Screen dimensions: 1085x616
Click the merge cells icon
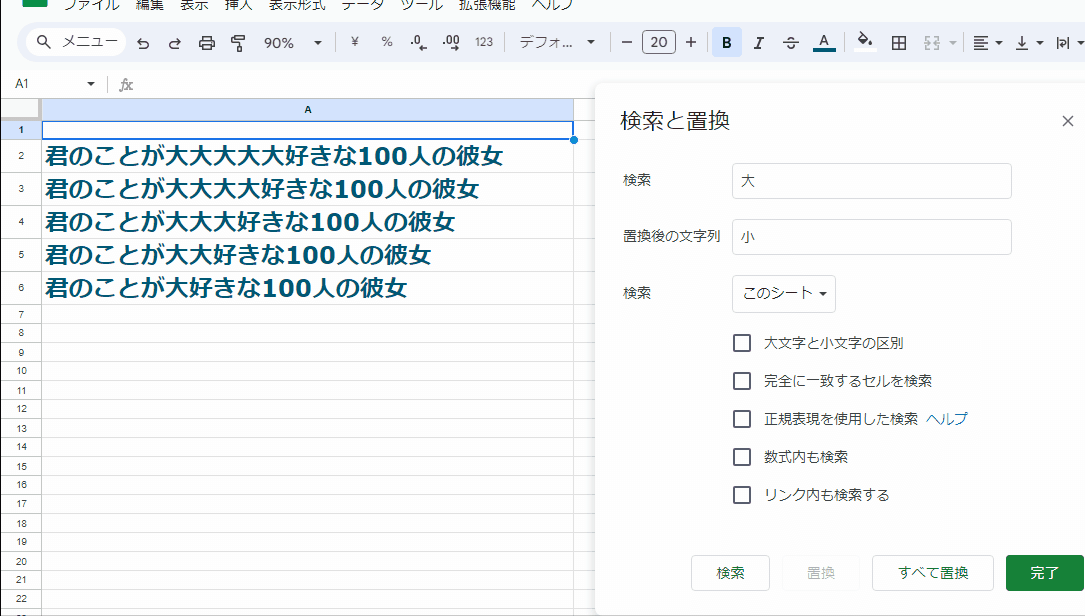click(x=932, y=43)
